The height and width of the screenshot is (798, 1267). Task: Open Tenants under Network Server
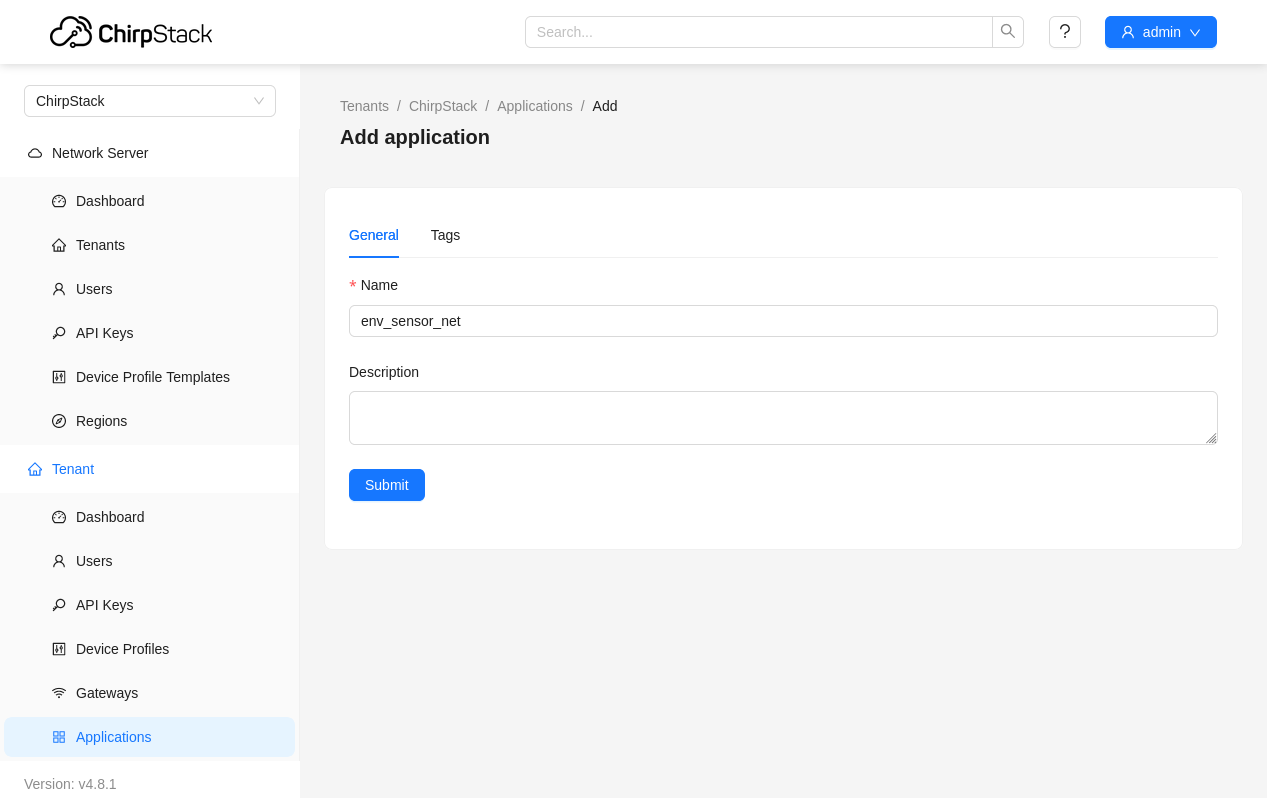tap(150, 245)
